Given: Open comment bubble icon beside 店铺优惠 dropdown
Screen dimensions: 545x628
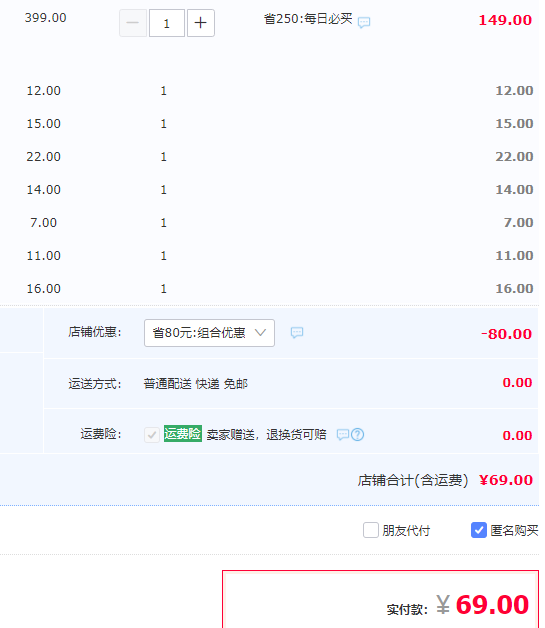Looking at the screenshot, I should (297, 332).
